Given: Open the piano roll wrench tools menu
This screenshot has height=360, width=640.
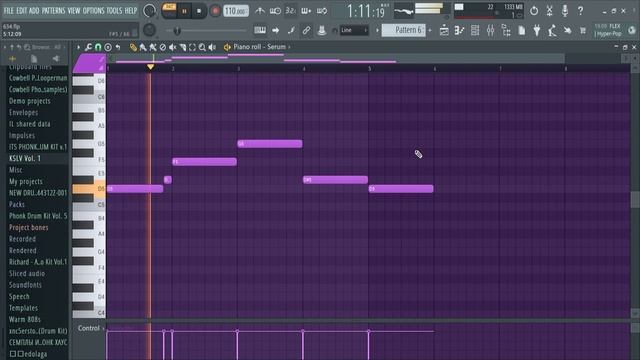Looking at the screenshot, I should tap(88, 47).
